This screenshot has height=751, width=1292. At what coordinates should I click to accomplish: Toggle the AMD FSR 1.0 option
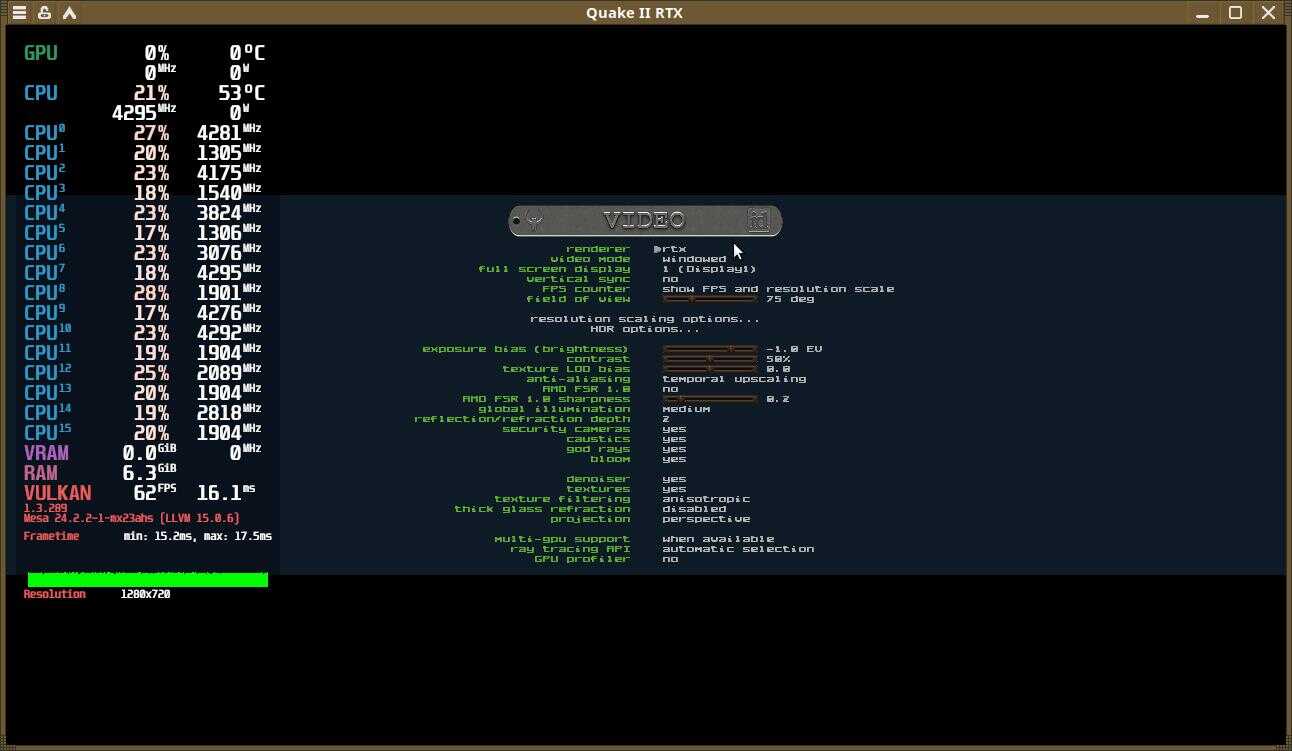[670, 389]
